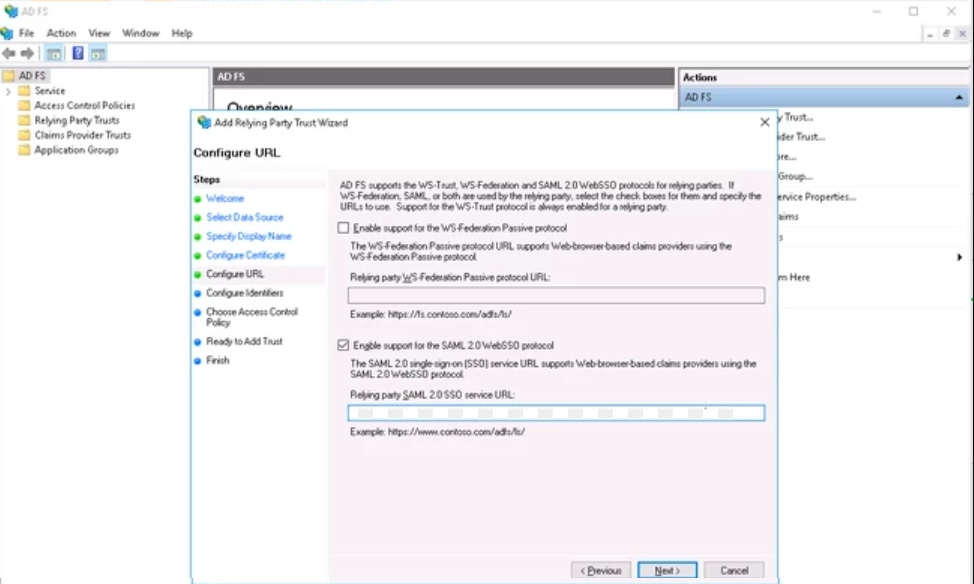Click the "Relying party WS-Federation Passive protocol URL:" label

450,278
